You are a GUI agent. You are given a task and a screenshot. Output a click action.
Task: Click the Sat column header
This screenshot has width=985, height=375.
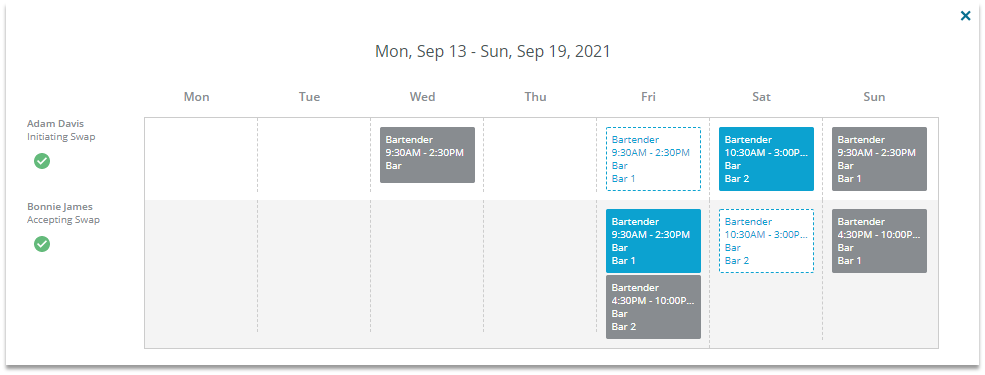pos(761,97)
